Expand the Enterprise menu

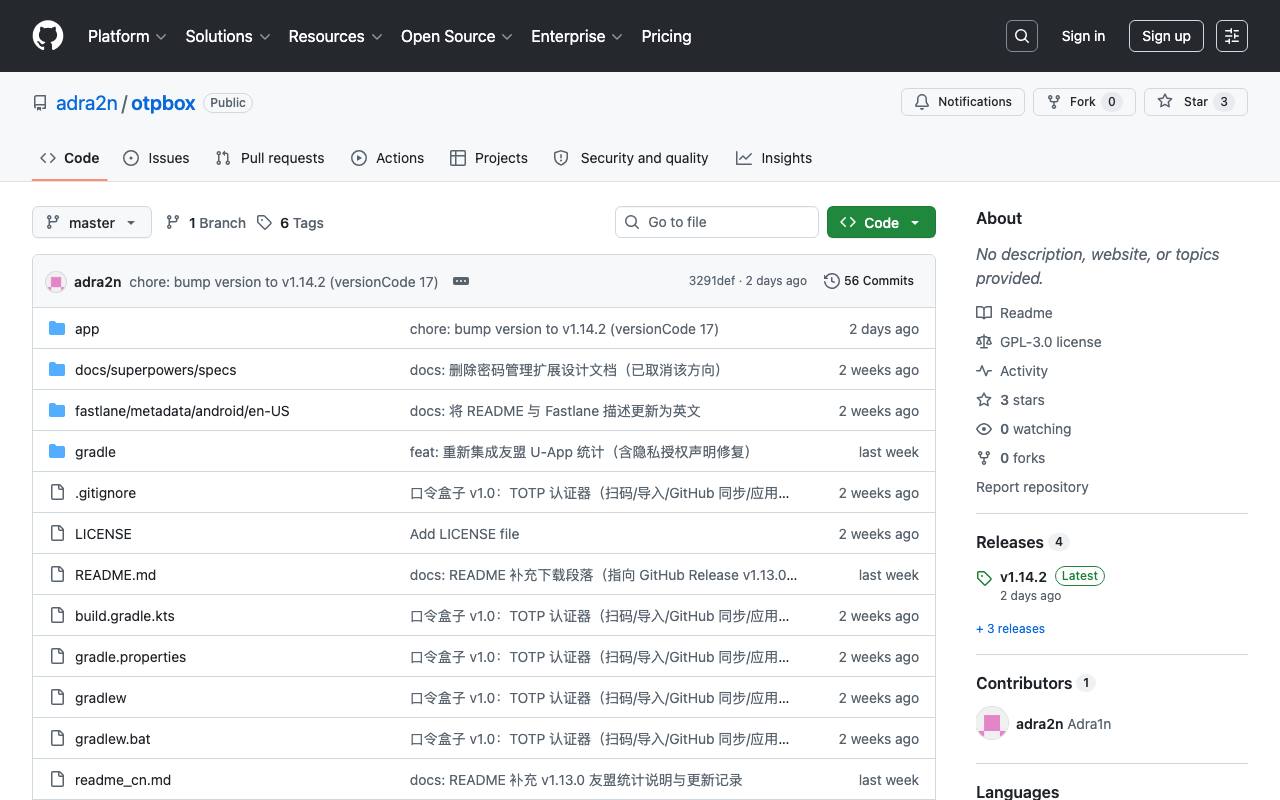tap(577, 36)
